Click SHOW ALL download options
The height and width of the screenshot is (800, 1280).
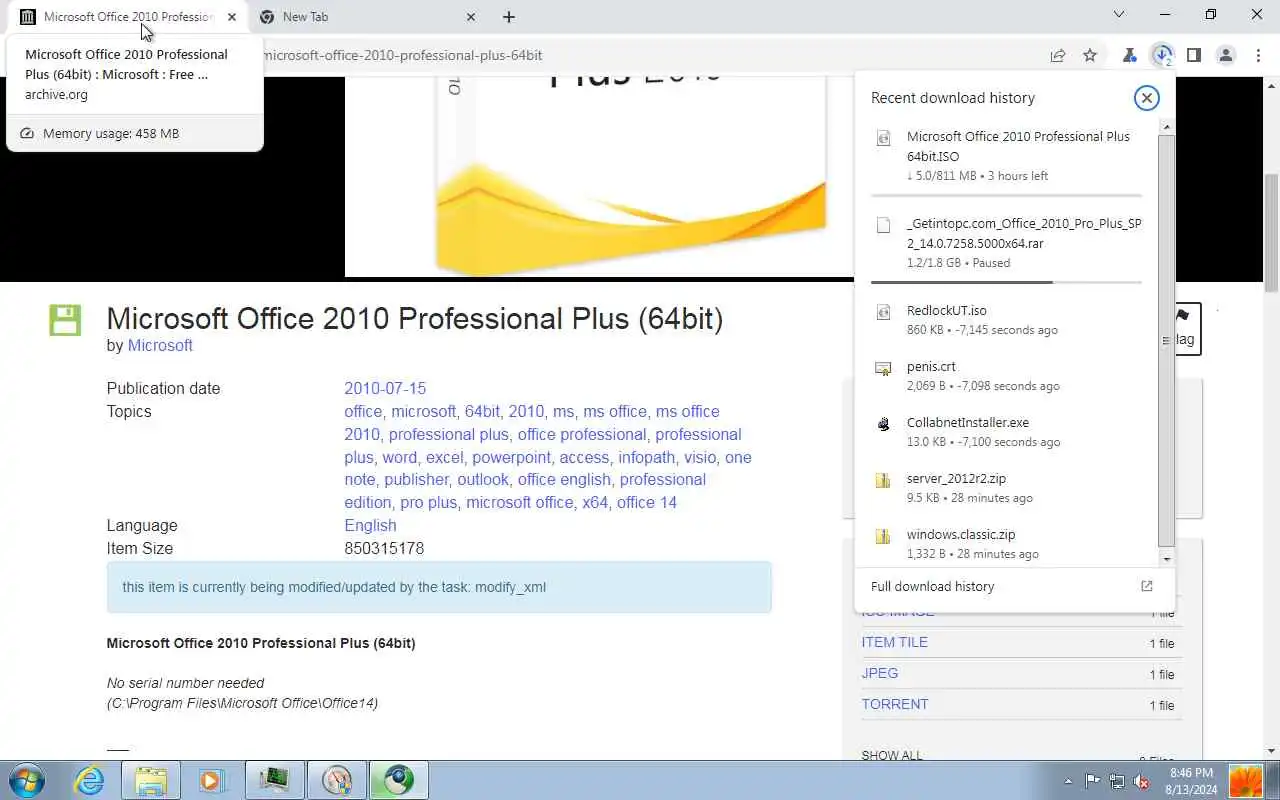pos(892,755)
